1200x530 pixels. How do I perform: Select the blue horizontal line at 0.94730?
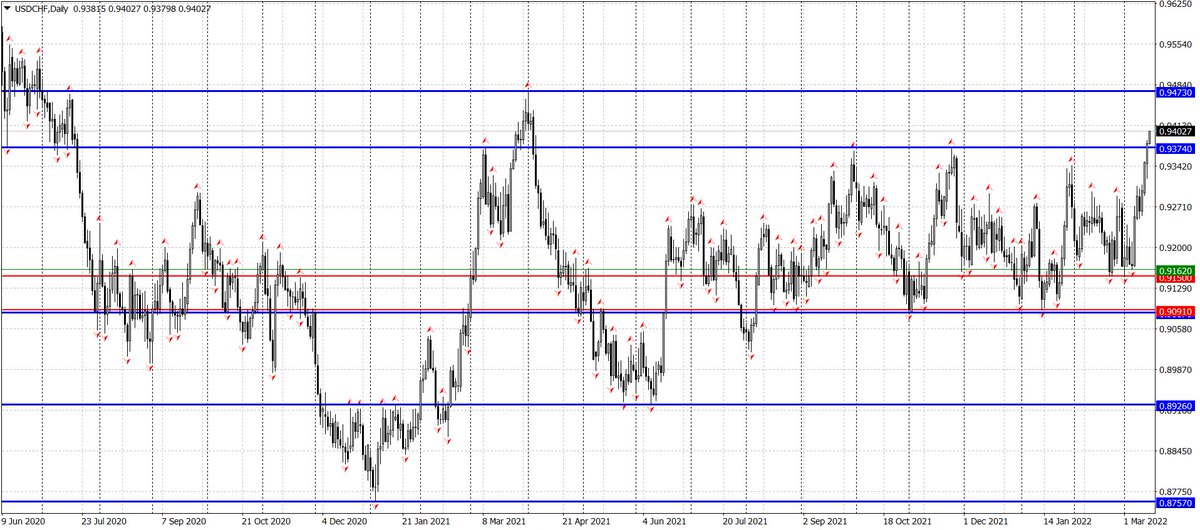tap(577, 91)
